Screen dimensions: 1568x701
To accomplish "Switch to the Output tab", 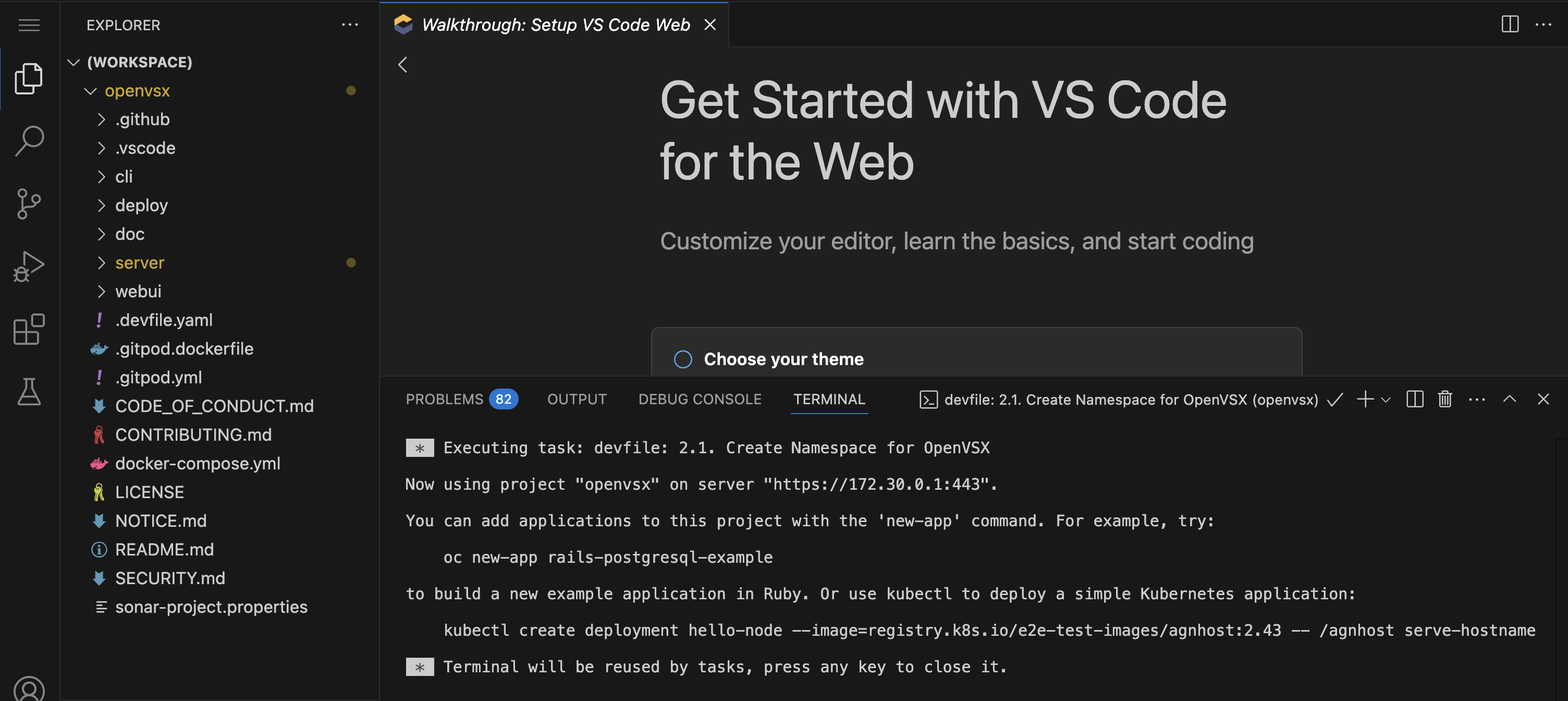I will pyautogui.click(x=577, y=399).
